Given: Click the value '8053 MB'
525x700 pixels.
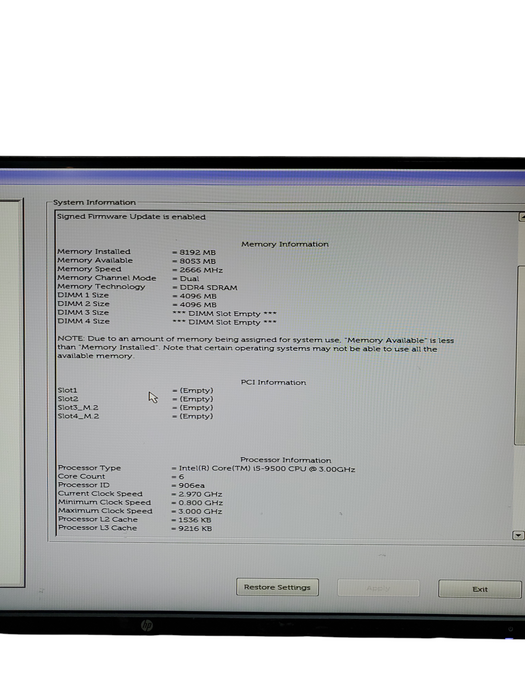Looking at the screenshot, I should pyautogui.click(x=198, y=261).
